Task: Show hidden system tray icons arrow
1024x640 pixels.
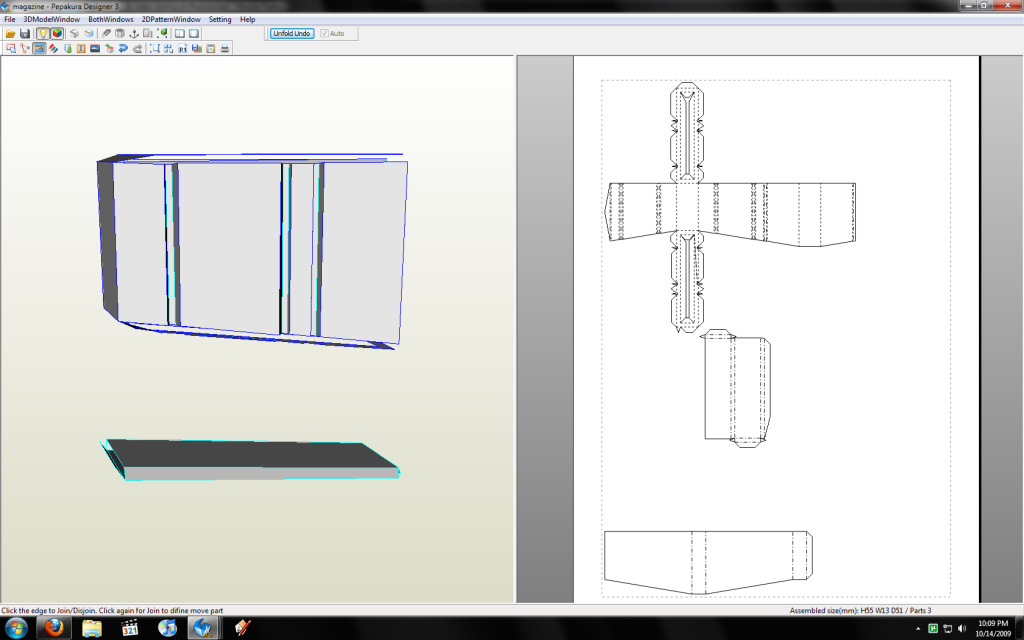Action: coord(918,628)
